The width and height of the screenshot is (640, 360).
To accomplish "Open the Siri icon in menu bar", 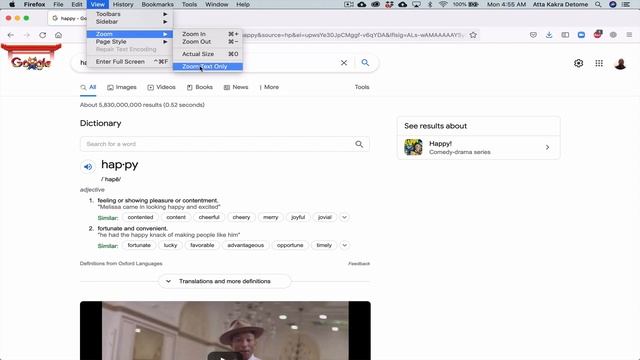I will click(x=613, y=4).
